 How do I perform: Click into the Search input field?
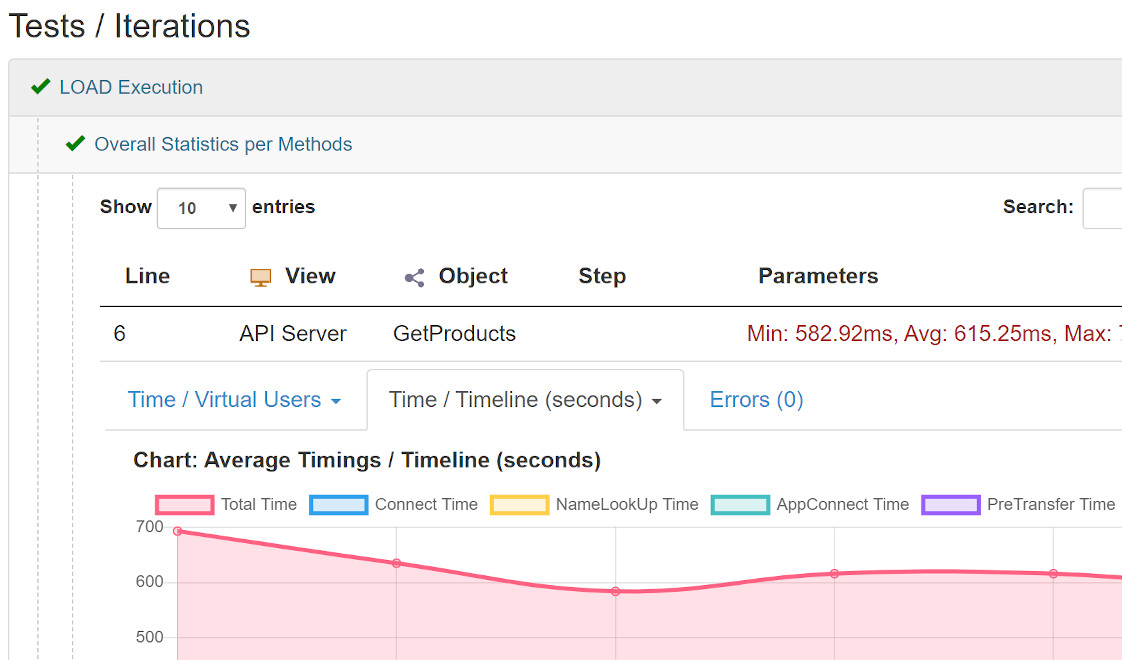pos(1102,208)
